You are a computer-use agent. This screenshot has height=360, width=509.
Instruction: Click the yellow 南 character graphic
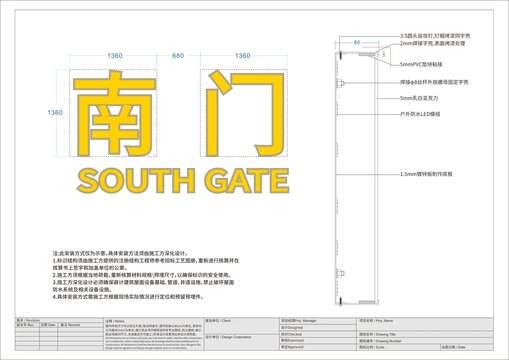pyautogui.click(x=114, y=113)
